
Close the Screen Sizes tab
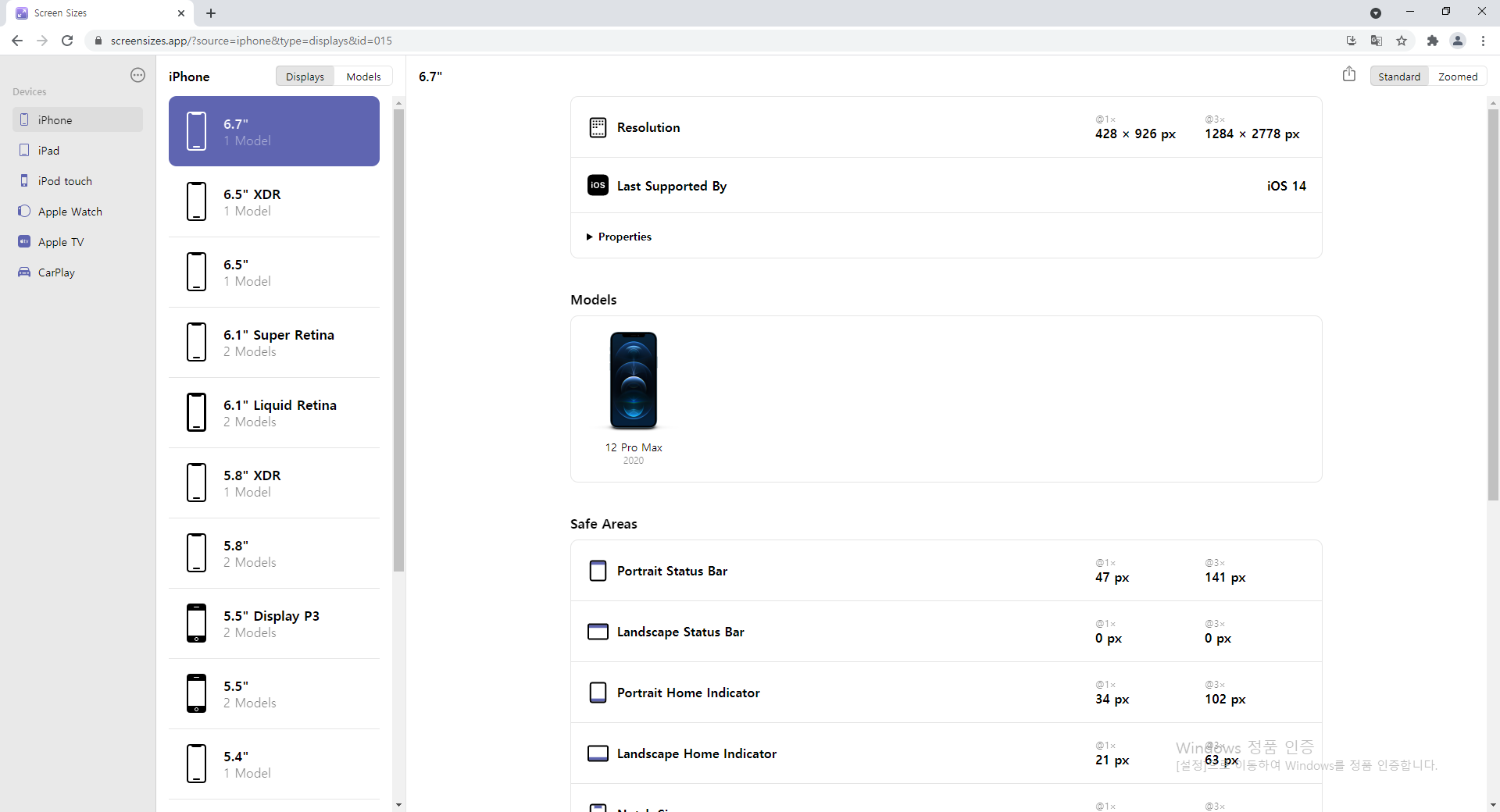click(181, 13)
